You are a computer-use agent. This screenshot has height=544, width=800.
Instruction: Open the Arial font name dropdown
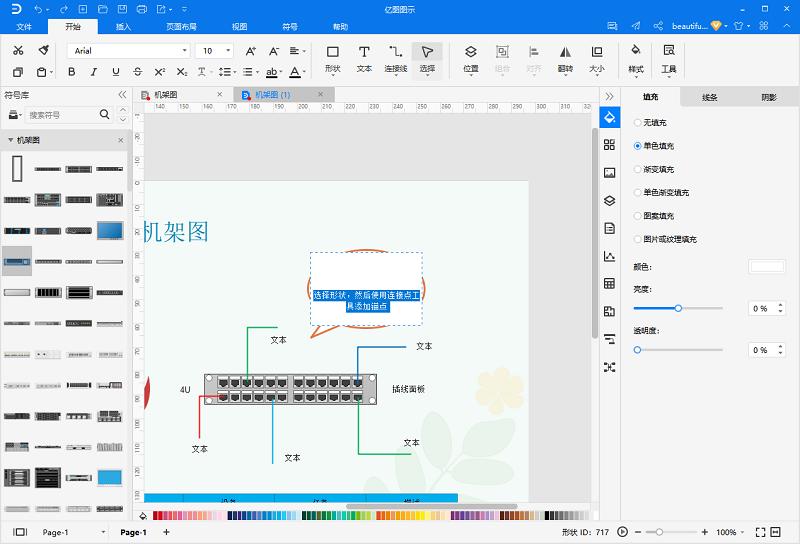tap(128, 50)
